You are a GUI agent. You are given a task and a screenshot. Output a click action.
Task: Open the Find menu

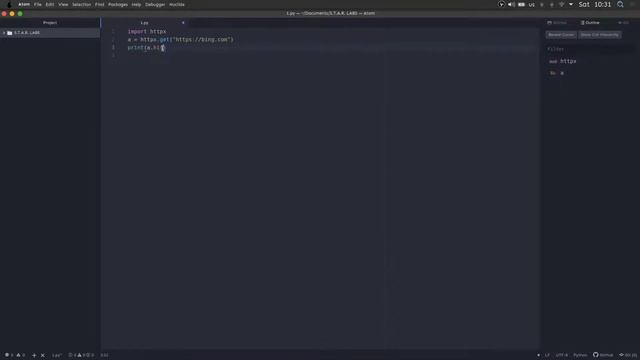(100, 4)
